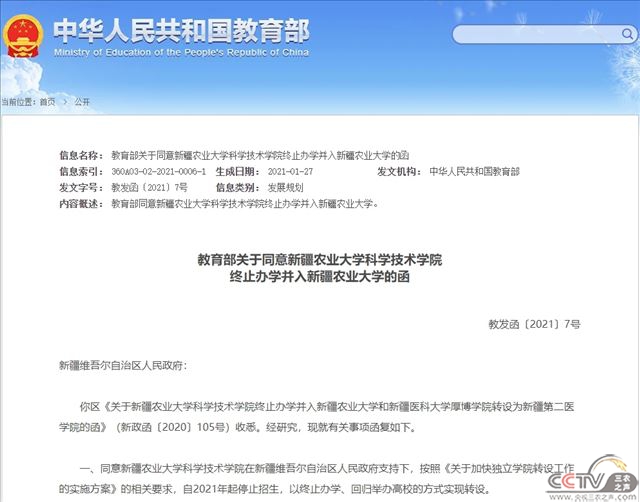
Task: Open the 首页 breadcrumb link
Action: (x=47, y=102)
